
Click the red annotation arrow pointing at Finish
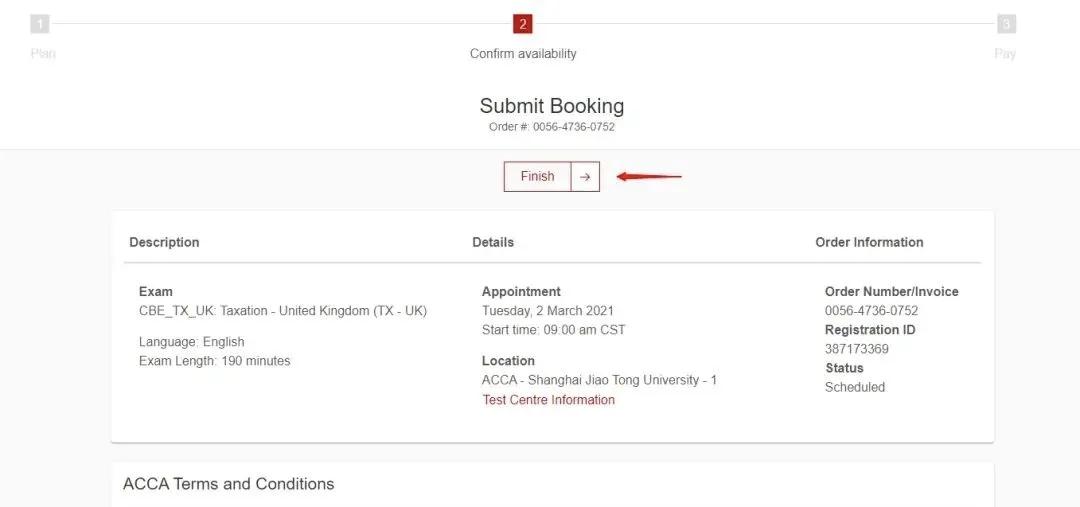click(648, 177)
